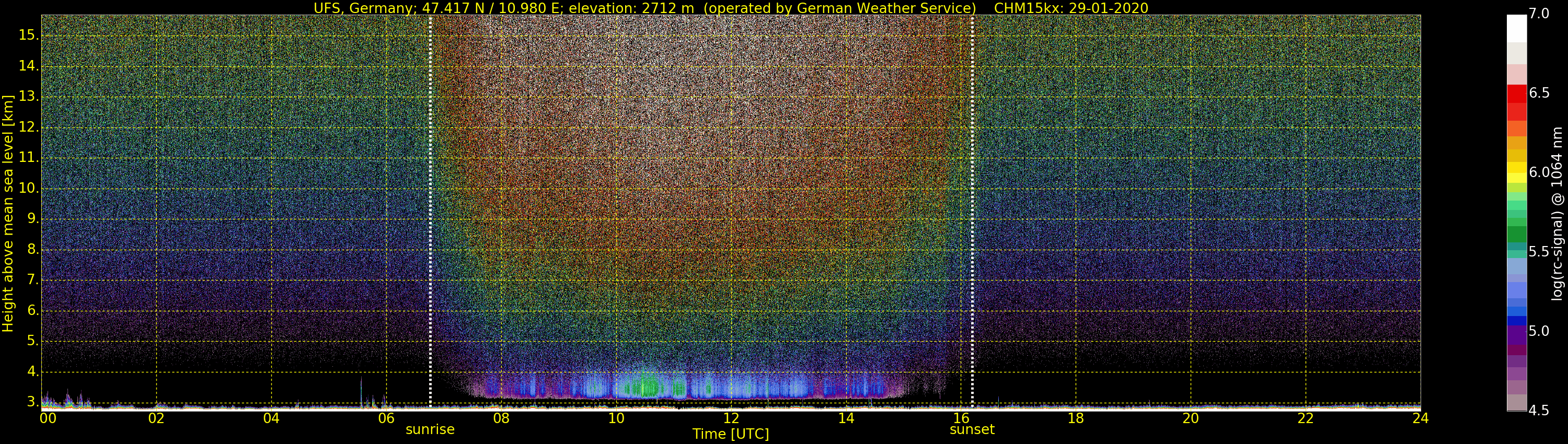Click the x-axis tick label '00'
The height and width of the screenshot is (444, 1568).
coord(48,418)
